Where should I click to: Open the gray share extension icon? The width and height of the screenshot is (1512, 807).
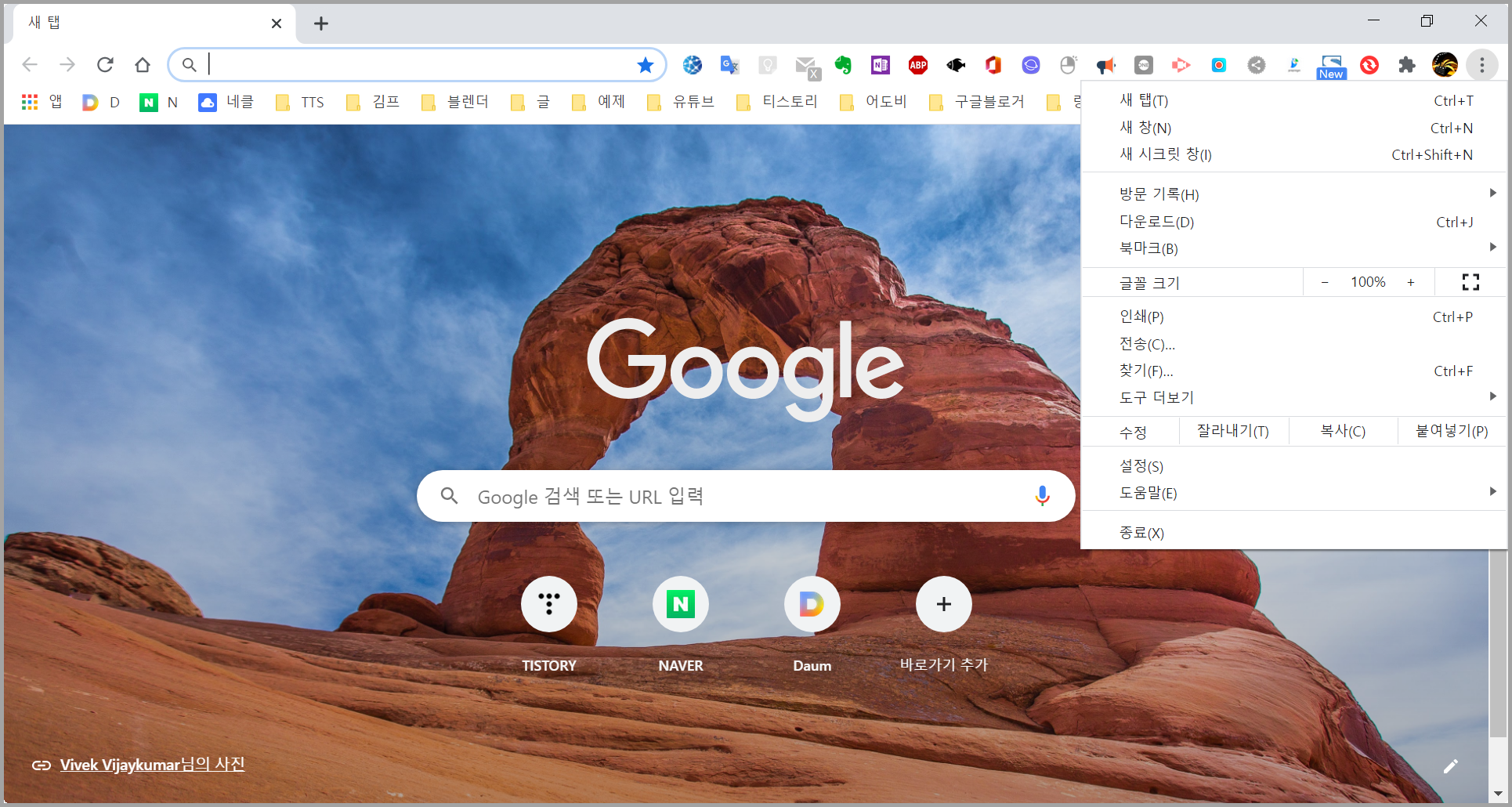(x=1257, y=65)
